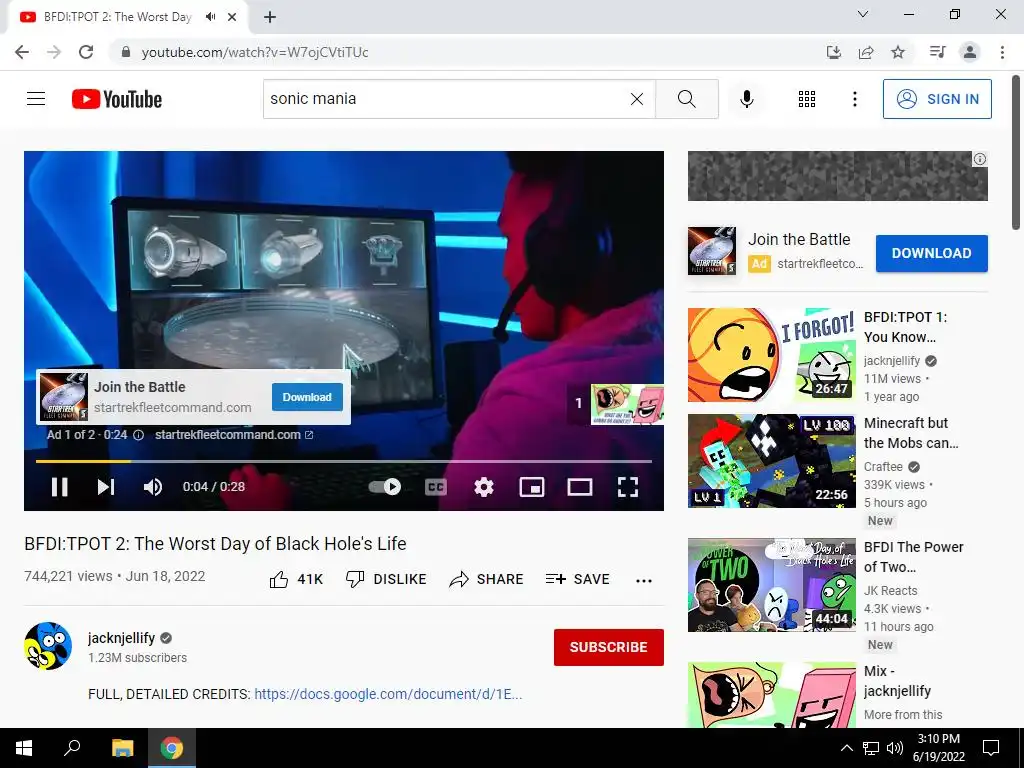
Task: Enter full screen mode
Action: tap(628, 487)
